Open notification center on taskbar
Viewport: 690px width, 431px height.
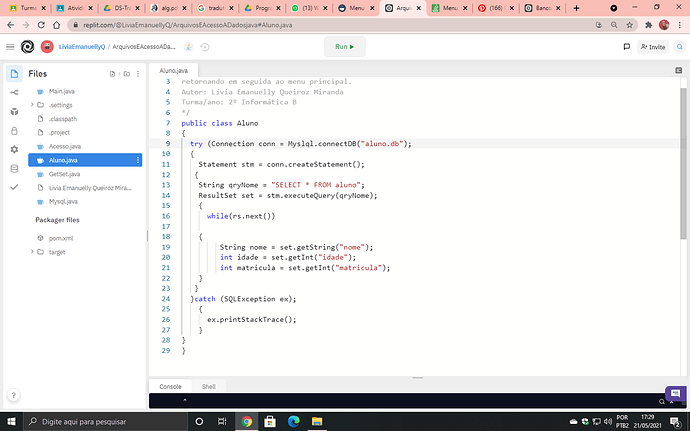[x=675, y=422]
